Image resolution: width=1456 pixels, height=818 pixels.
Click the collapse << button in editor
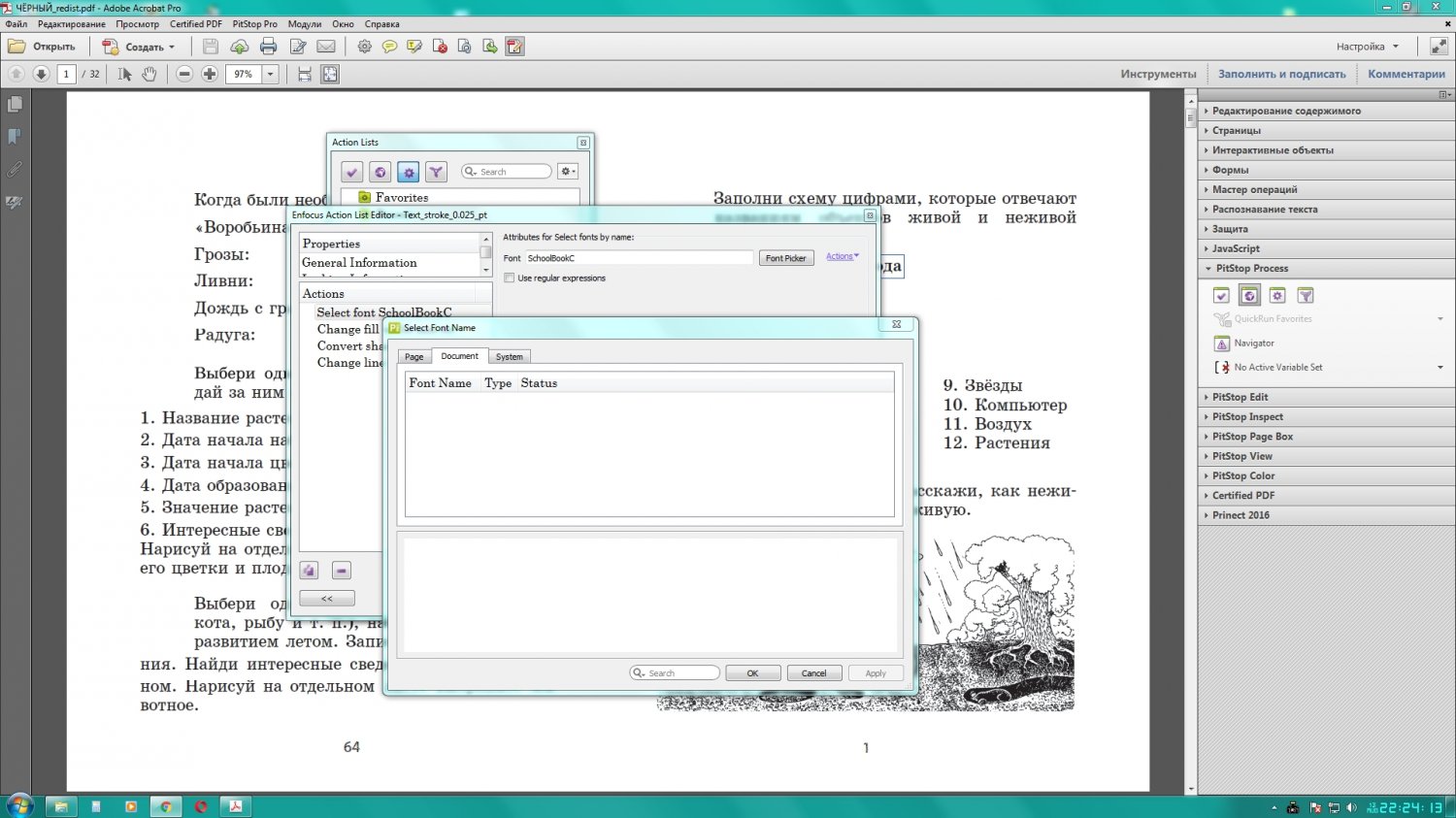[x=327, y=599]
